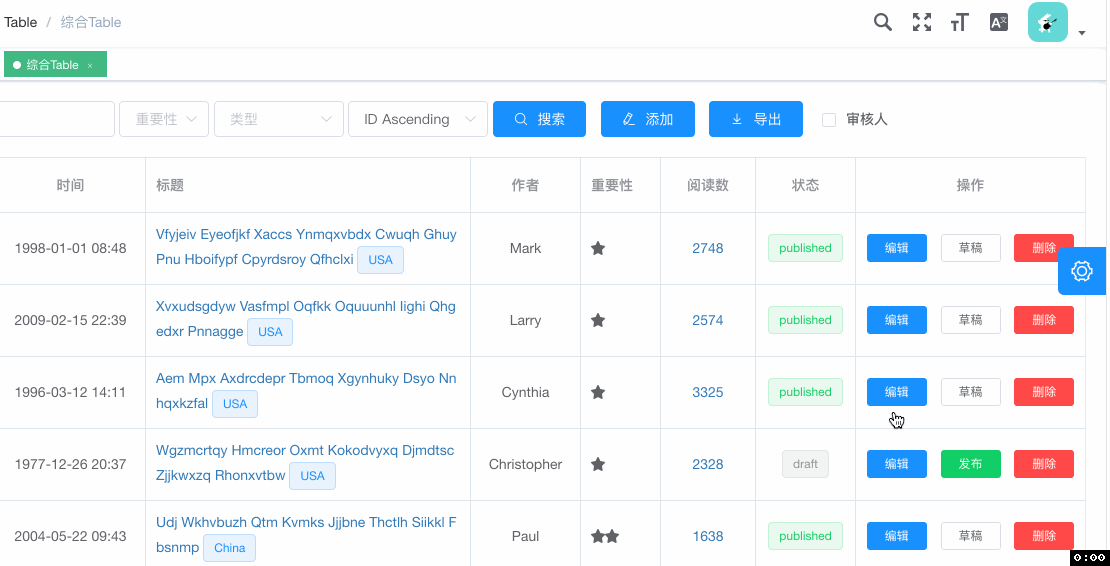The width and height of the screenshot is (1110, 566).
Task: Click the draft status tag
Action: [806, 464]
